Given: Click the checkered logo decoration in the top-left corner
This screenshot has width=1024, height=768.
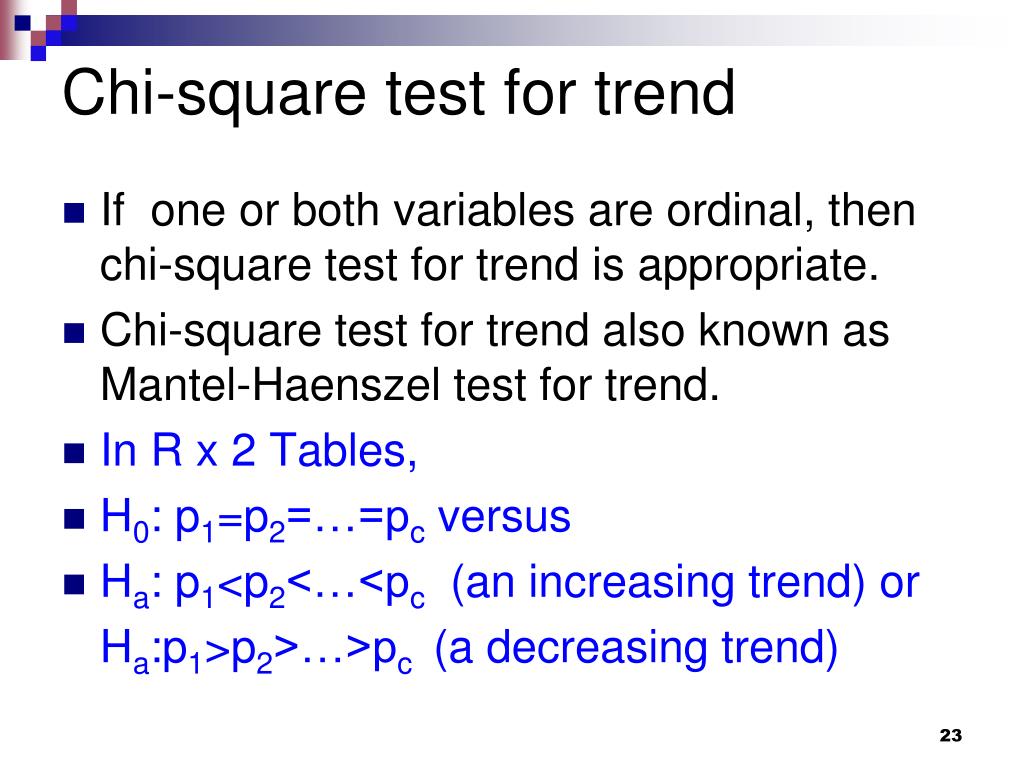Looking at the screenshot, I should (x=38, y=30).
